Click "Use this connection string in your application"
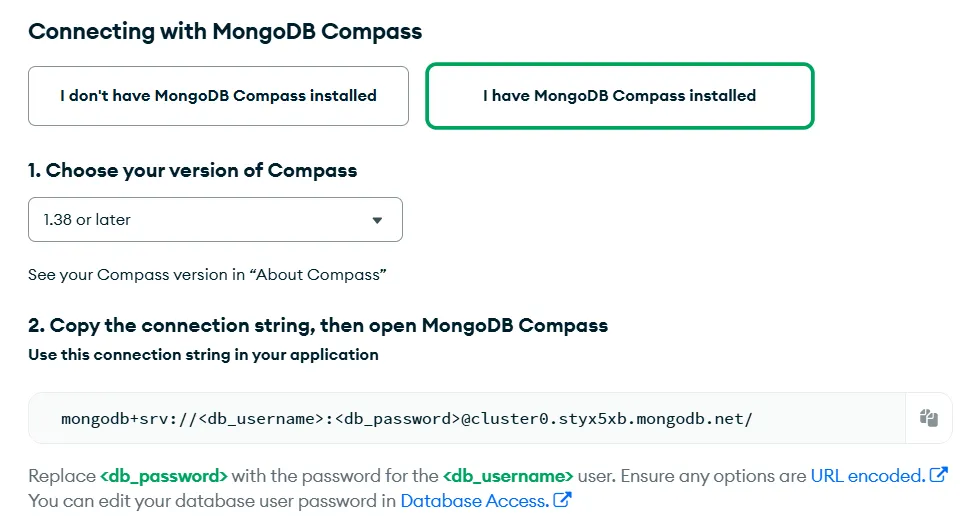The height and width of the screenshot is (527, 972). pyautogui.click(x=203, y=354)
